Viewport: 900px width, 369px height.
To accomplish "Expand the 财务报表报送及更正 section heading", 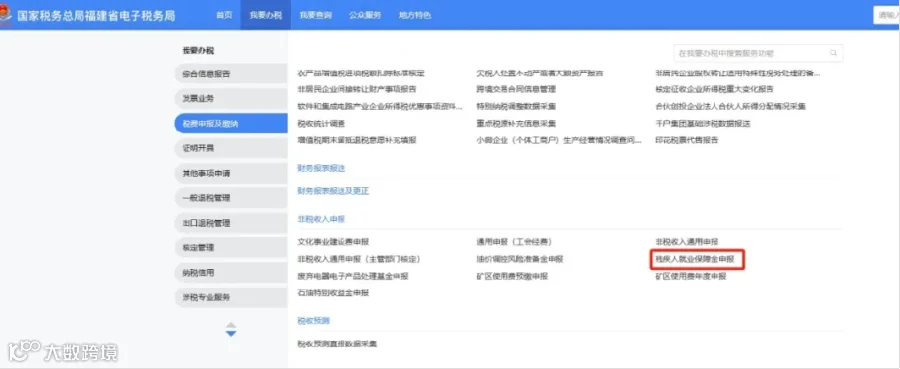I will (x=333, y=191).
